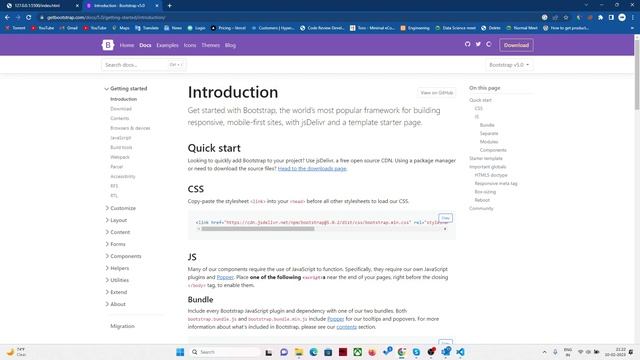Expand the Extend section
The width and height of the screenshot is (640, 360).
pyautogui.click(x=116, y=292)
